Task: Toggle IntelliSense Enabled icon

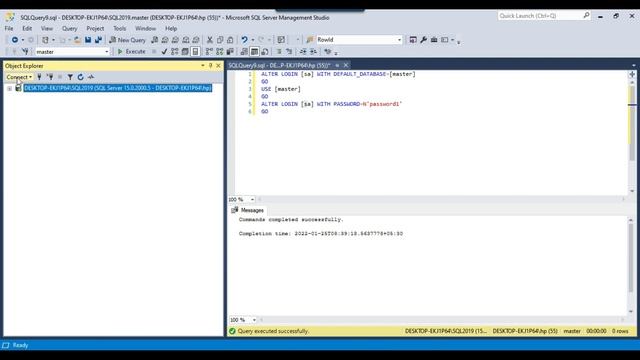Action: tap(196, 51)
